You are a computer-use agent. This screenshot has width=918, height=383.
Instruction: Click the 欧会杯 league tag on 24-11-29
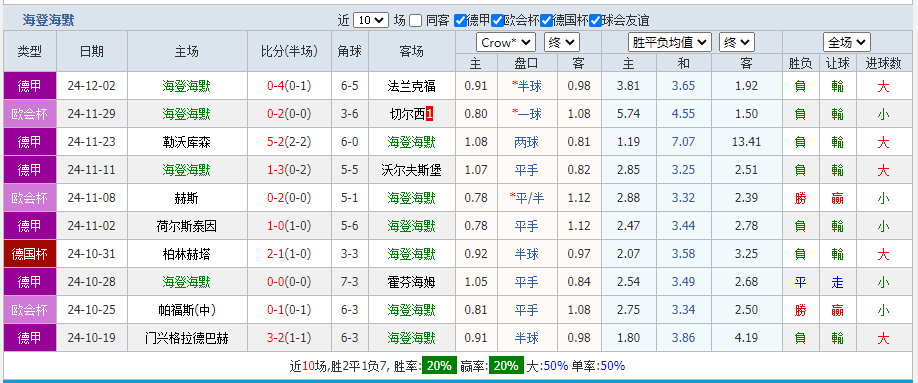click(30, 114)
